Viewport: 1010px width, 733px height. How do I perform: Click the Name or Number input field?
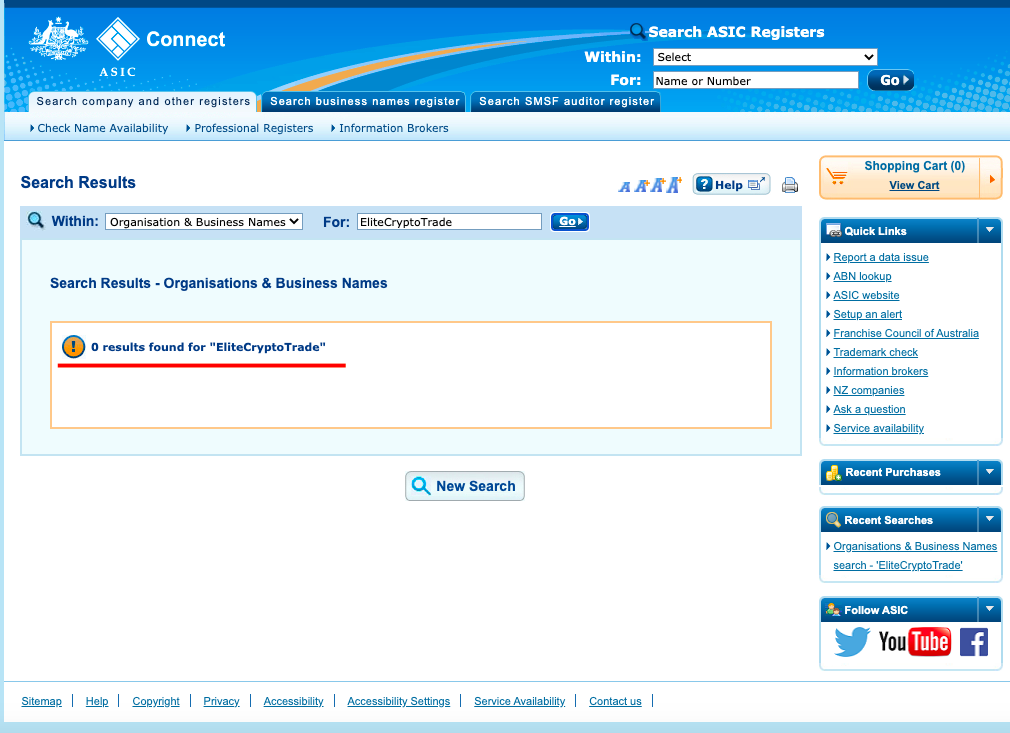tap(756, 81)
